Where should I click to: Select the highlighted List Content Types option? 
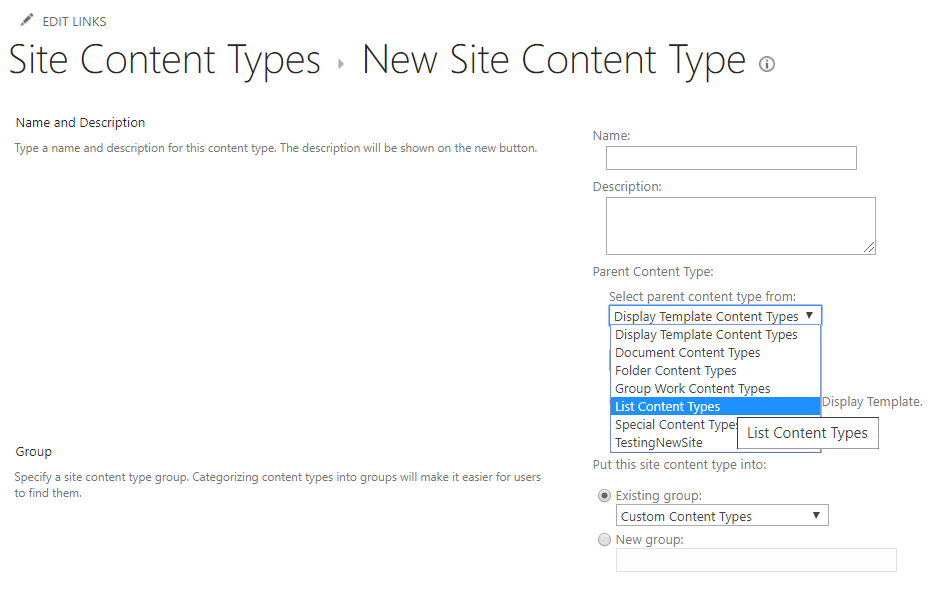715,406
